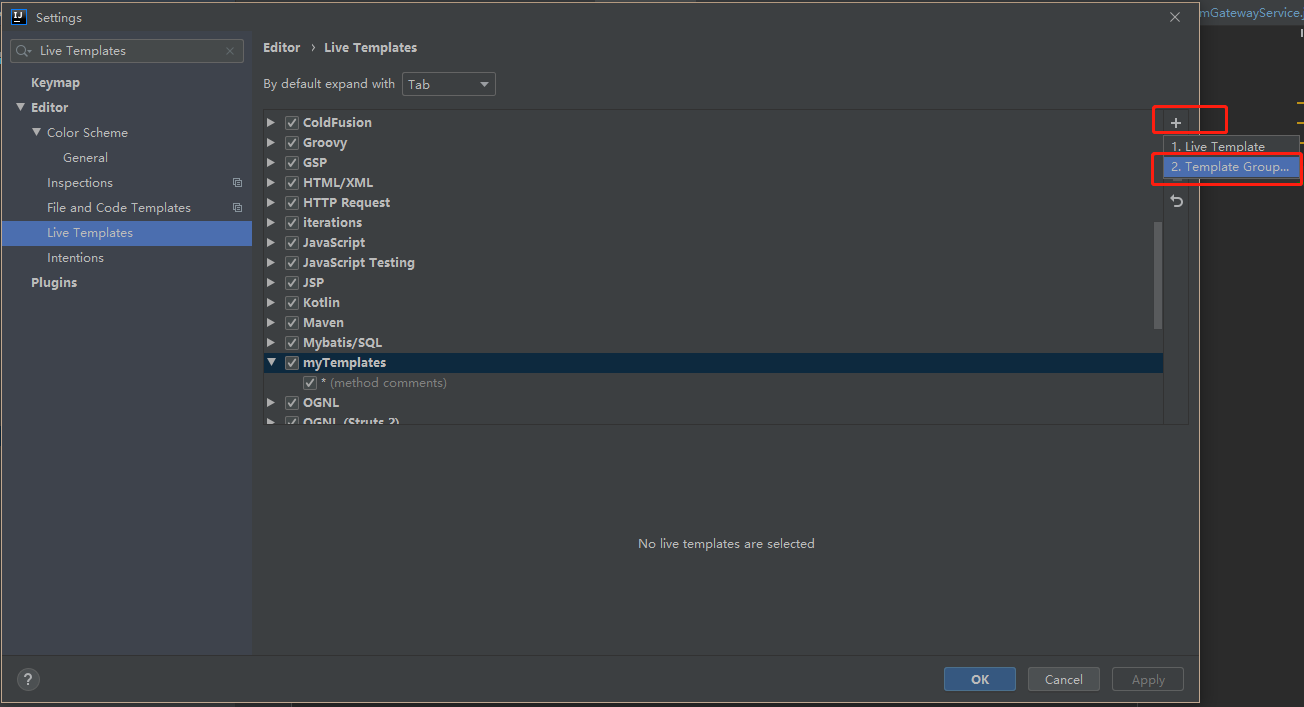
Task: Toggle the JSP group checkbox
Action: (292, 282)
